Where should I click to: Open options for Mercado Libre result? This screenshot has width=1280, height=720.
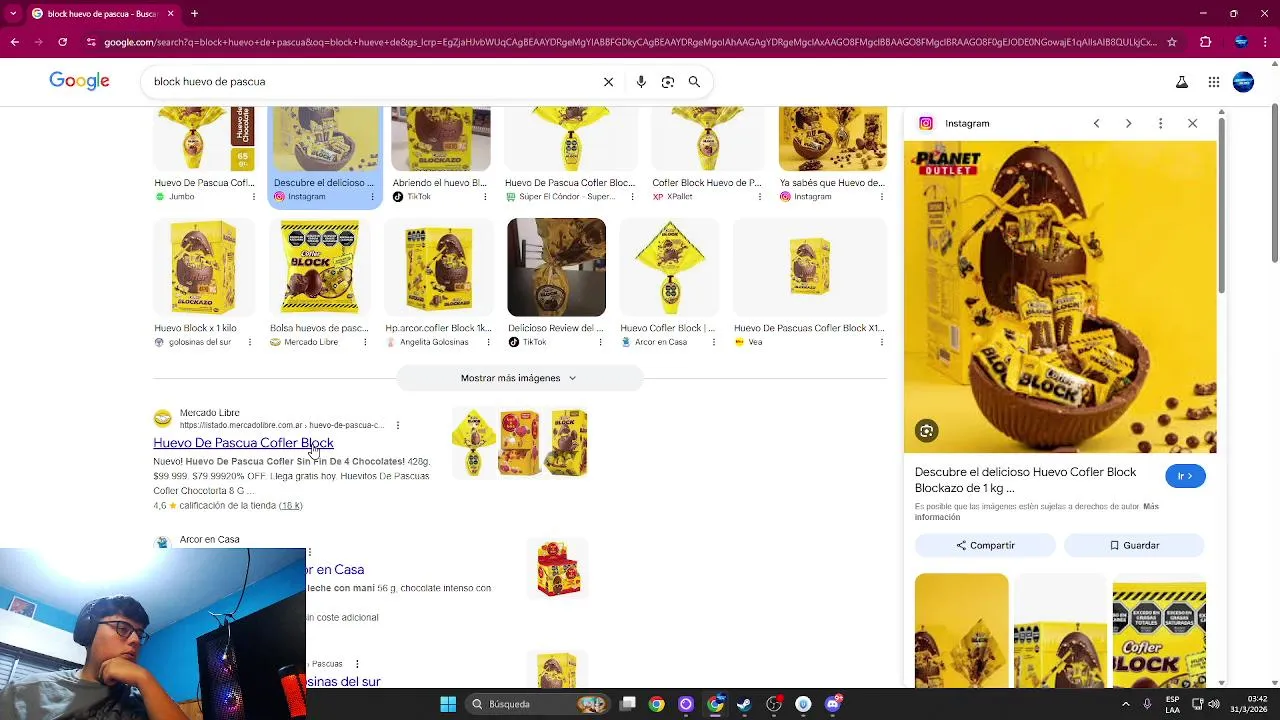click(398, 425)
